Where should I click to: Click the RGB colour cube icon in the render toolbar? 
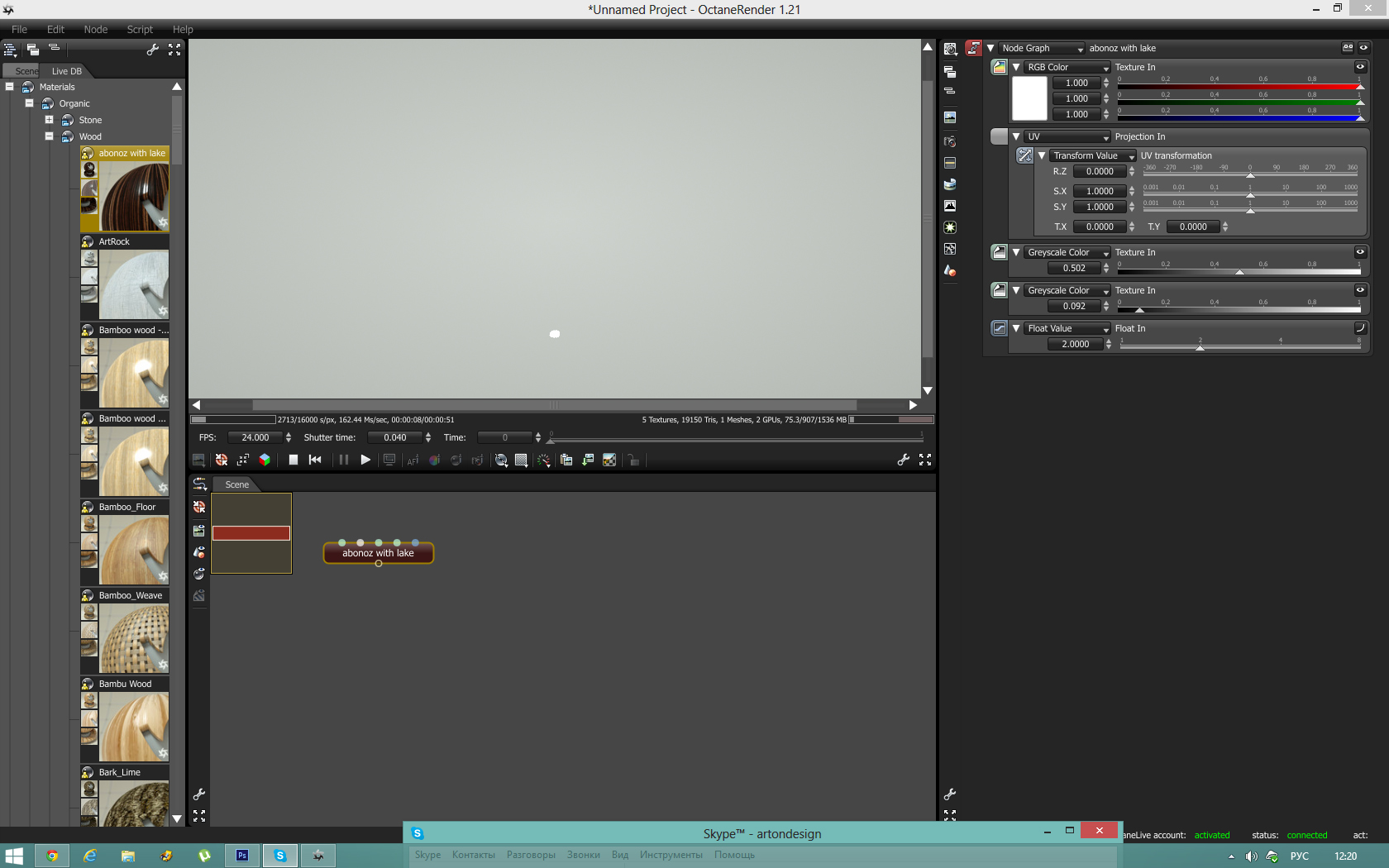[265, 460]
